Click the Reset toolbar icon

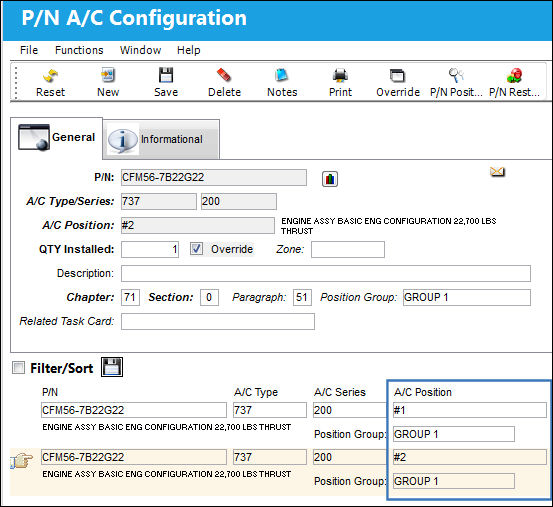(50, 75)
